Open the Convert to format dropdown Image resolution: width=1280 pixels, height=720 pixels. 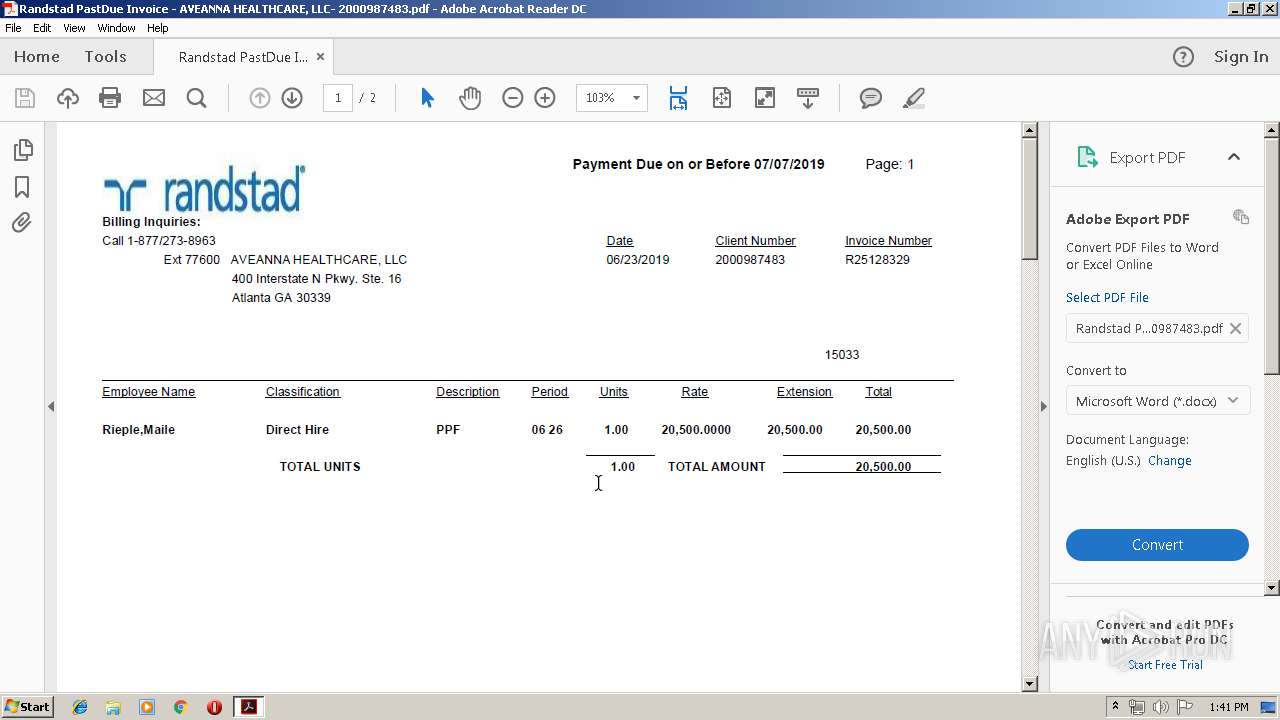[1157, 401]
